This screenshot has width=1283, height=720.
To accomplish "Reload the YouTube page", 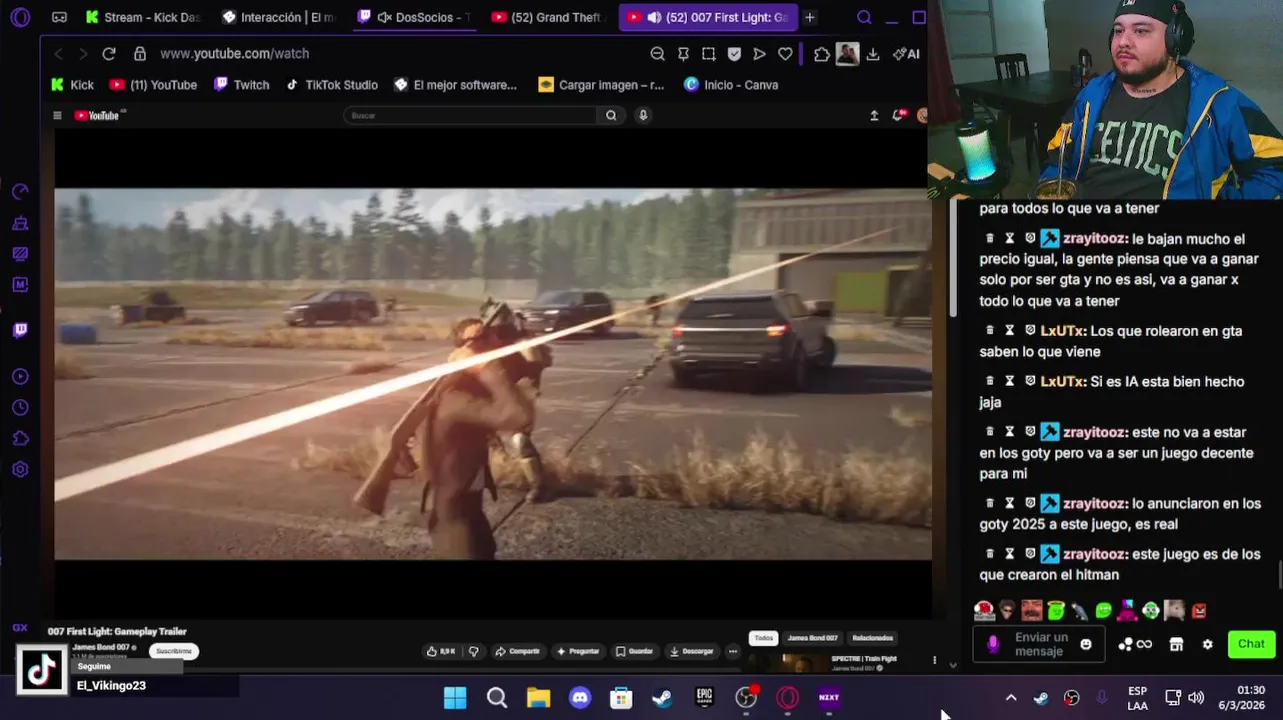I will tap(109, 54).
